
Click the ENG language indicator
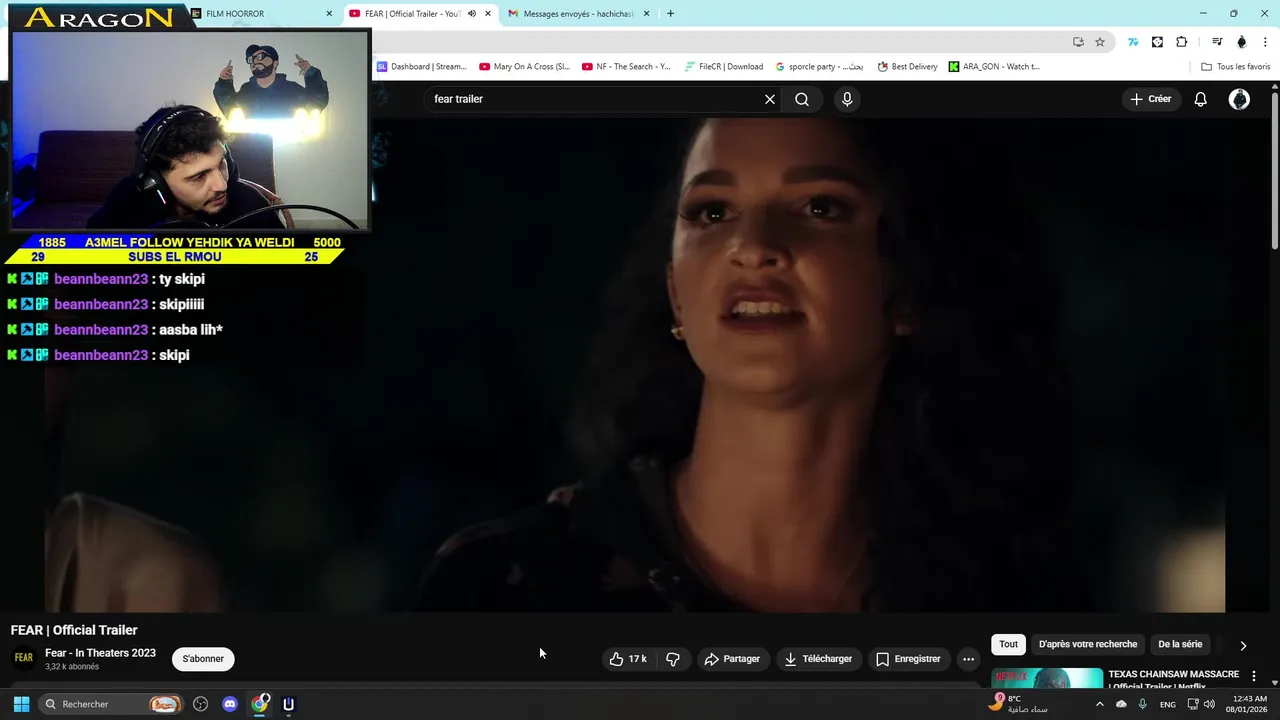pyautogui.click(x=1167, y=705)
